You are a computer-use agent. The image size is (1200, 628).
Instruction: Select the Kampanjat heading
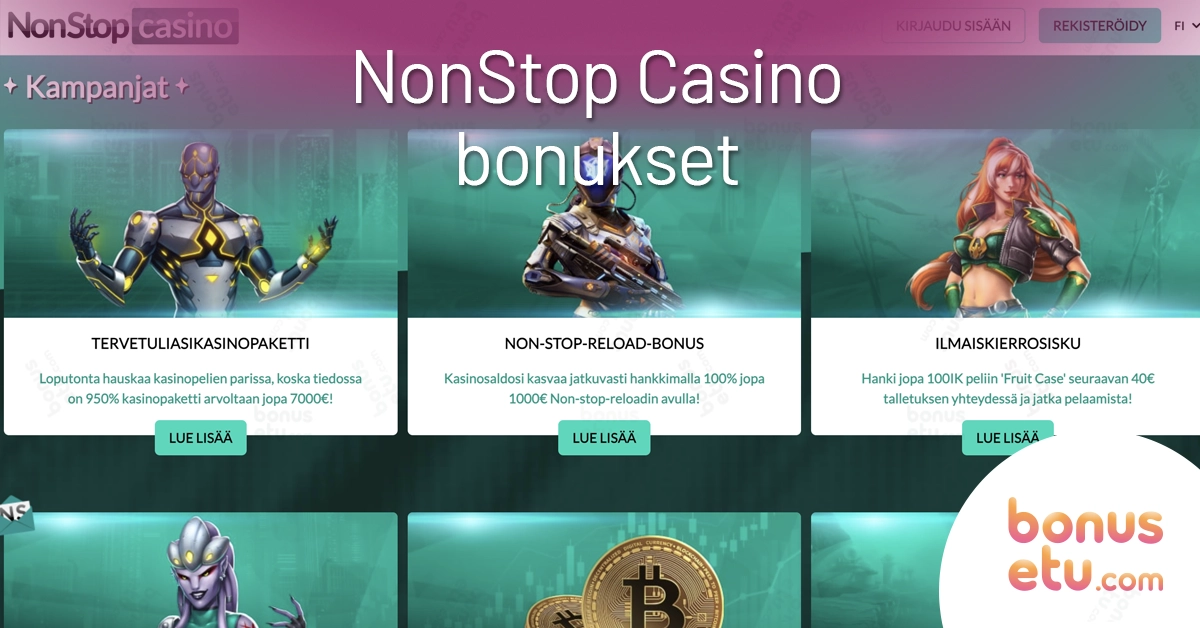coord(97,88)
